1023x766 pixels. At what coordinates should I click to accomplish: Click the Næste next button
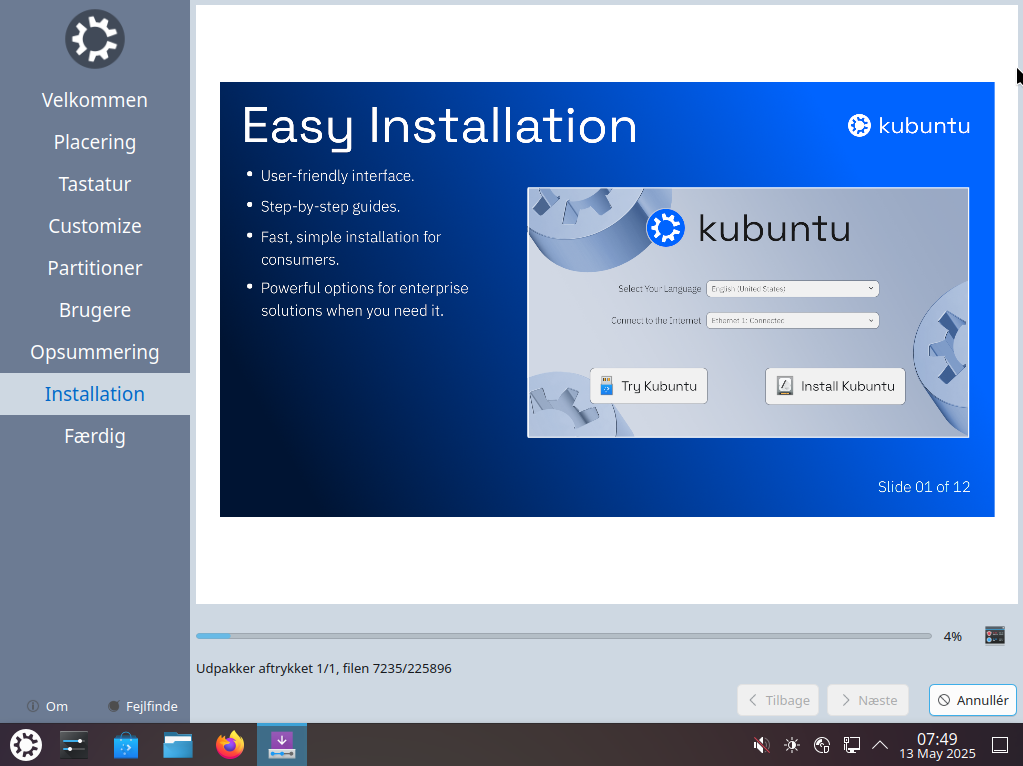(868, 700)
